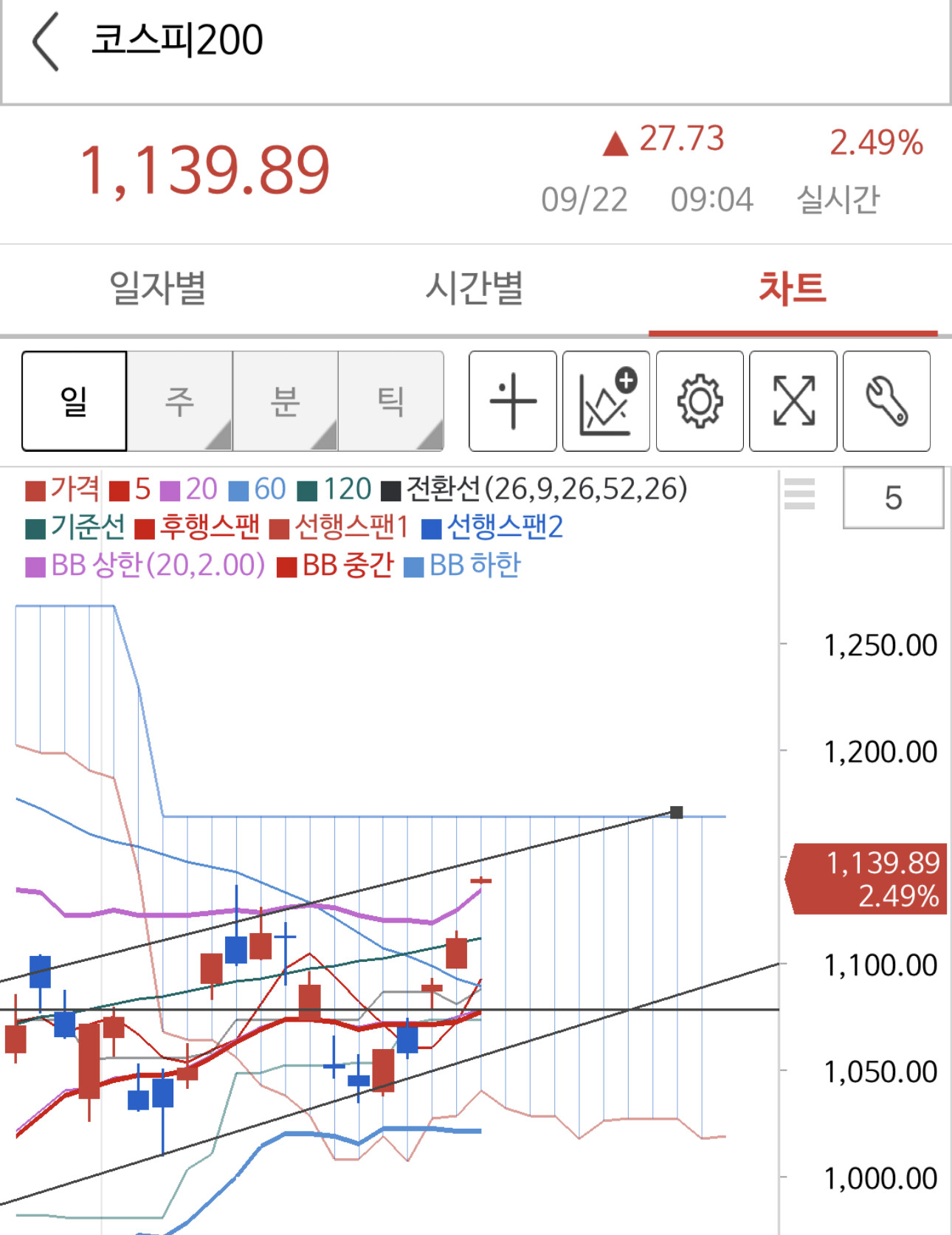Tap the three-line legend menu icon

[799, 494]
